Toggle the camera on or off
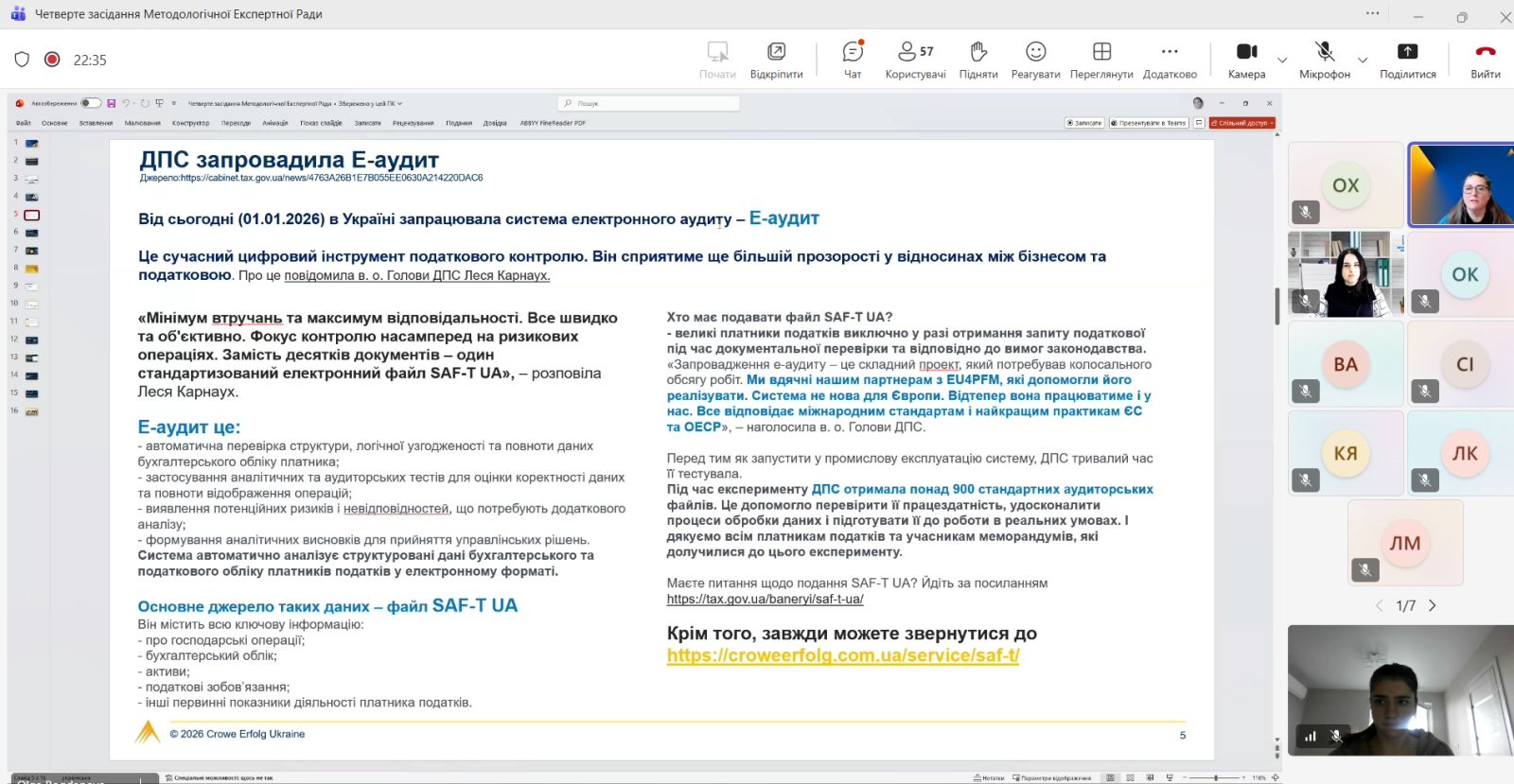1514x784 pixels. (1247, 60)
